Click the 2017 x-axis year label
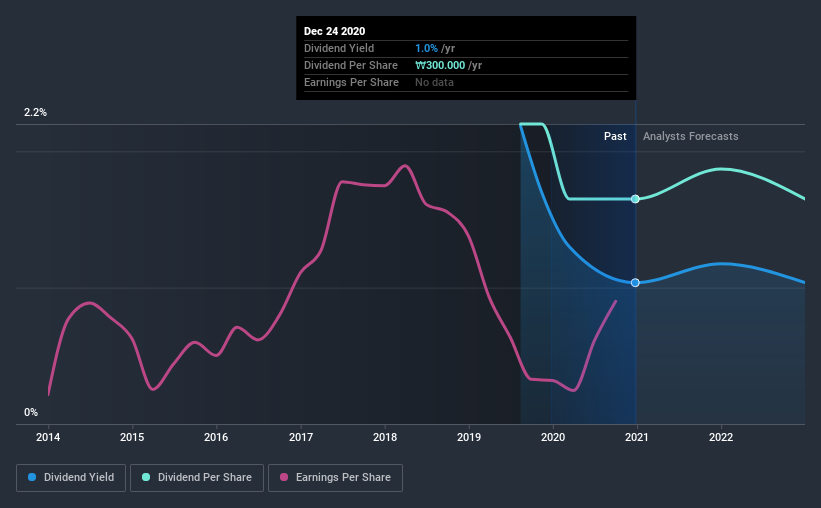This screenshot has width=821, height=508. click(x=301, y=437)
